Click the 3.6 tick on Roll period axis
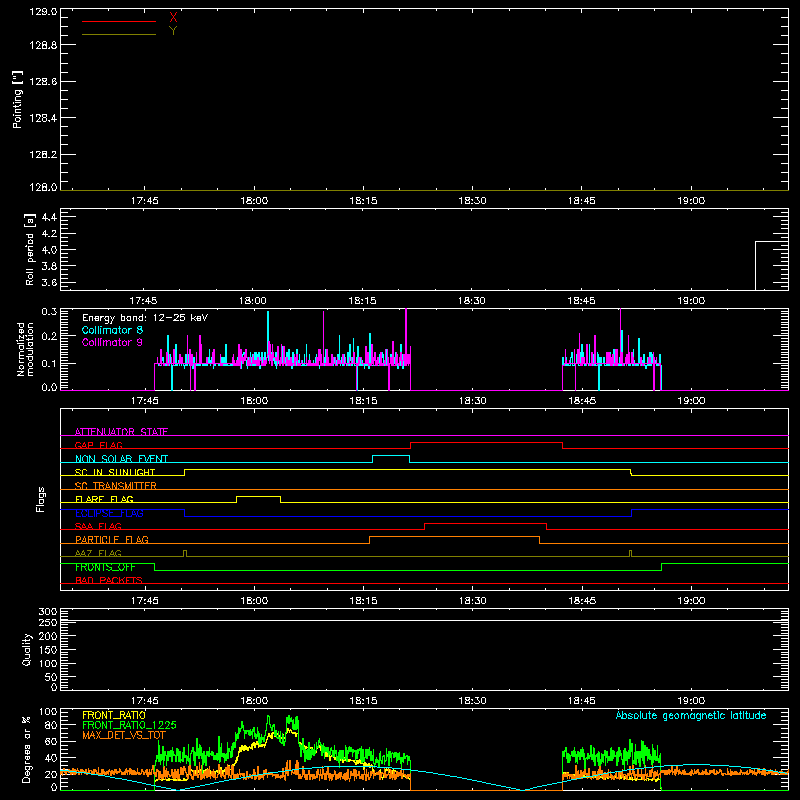Screen dimensions: 800x800 49,282
